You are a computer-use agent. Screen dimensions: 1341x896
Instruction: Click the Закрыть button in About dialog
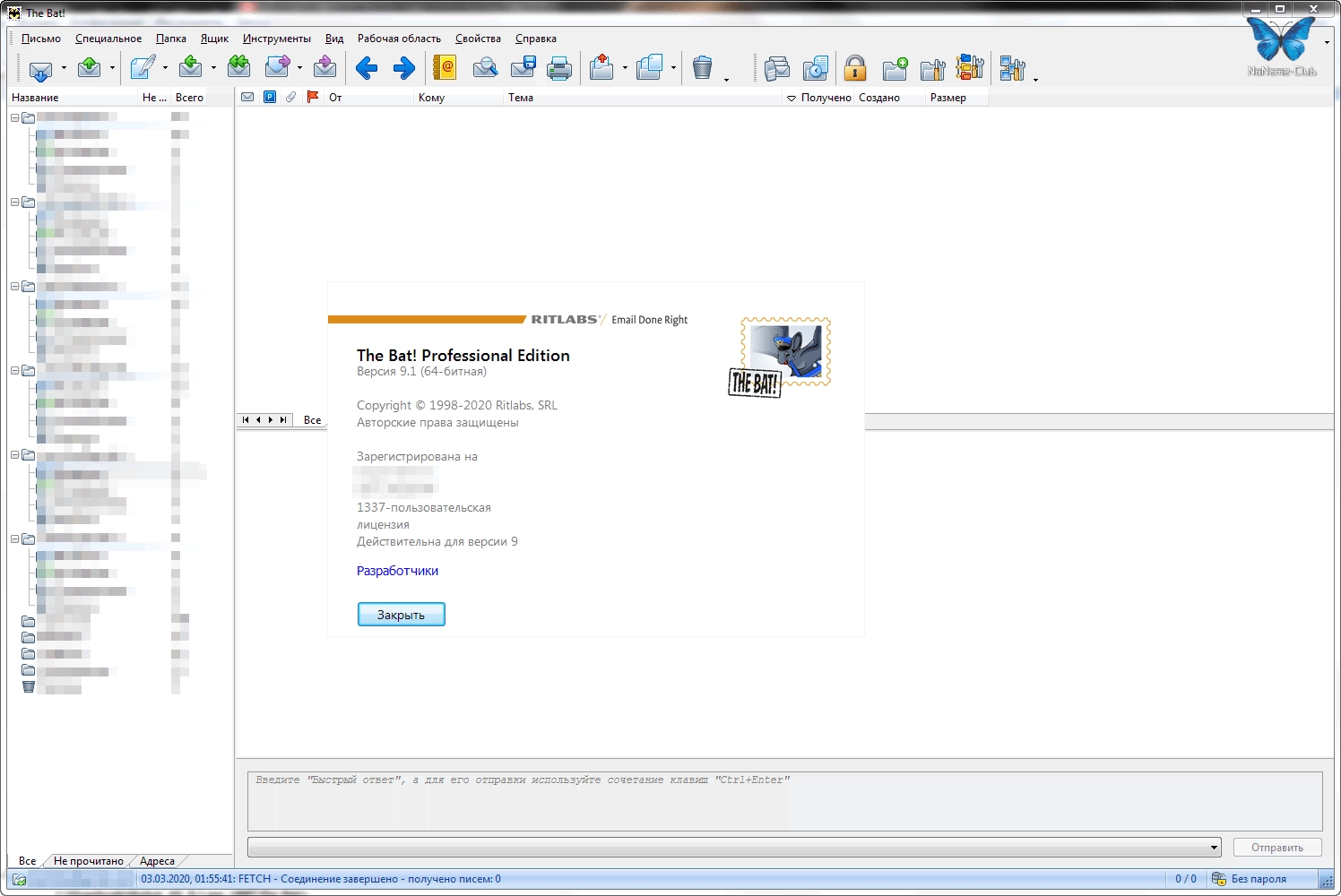tap(401, 615)
